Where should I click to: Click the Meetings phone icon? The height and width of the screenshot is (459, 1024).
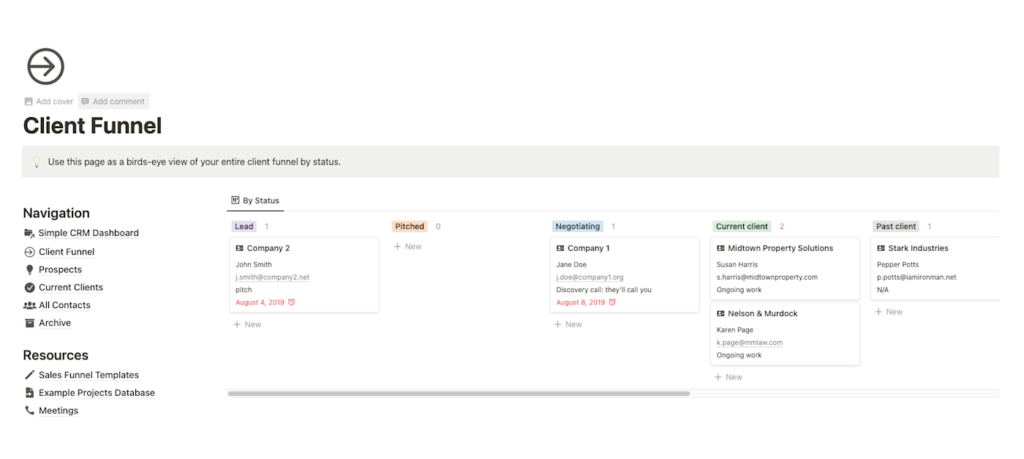click(x=29, y=411)
